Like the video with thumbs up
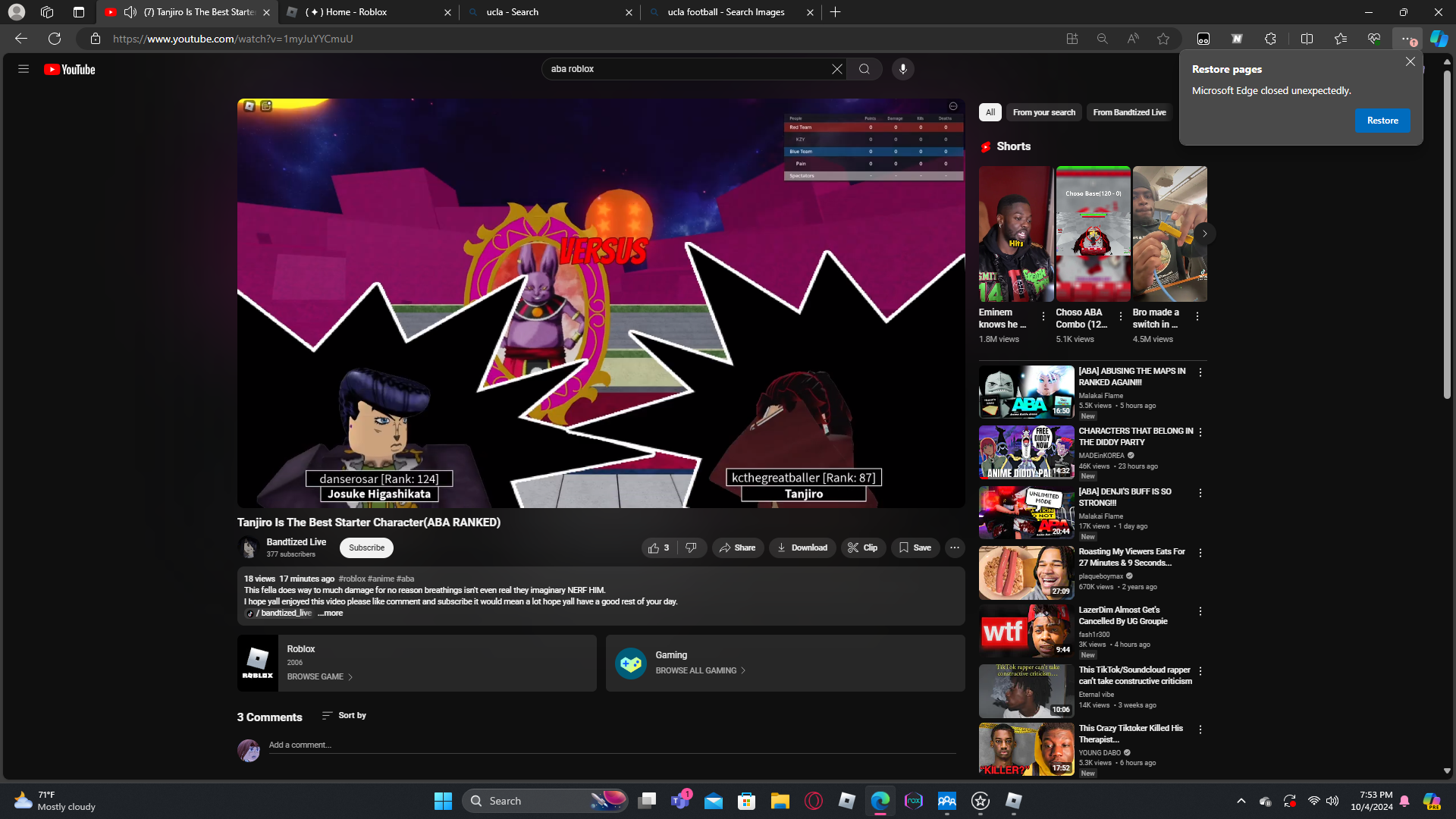The width and height of the screenshot is (1456, 819). pyautogui.click(x=658, y=548)
